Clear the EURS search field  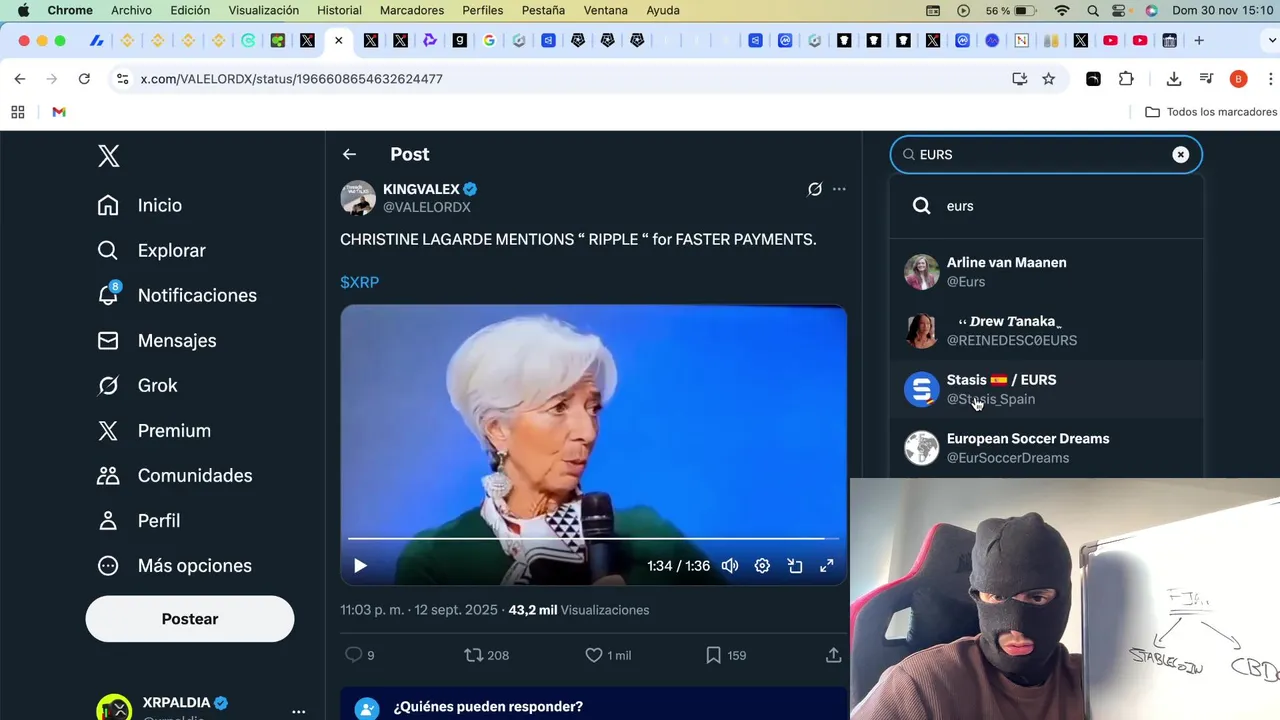pos(1181,154)
